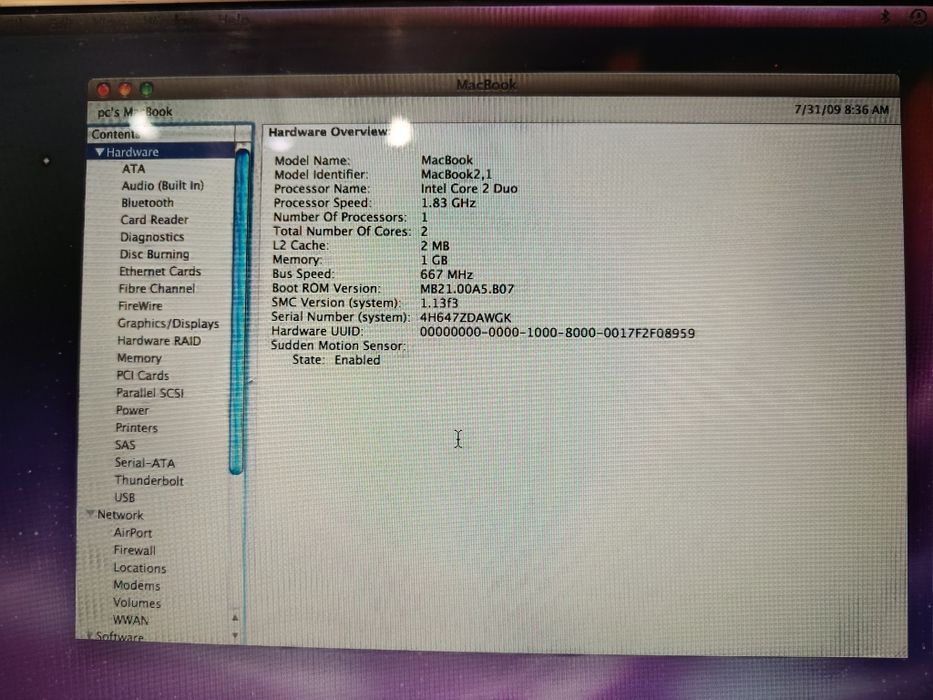Open Serial-ATA entry
Viewport: 933px width, 700px height.
coord(145,463)
